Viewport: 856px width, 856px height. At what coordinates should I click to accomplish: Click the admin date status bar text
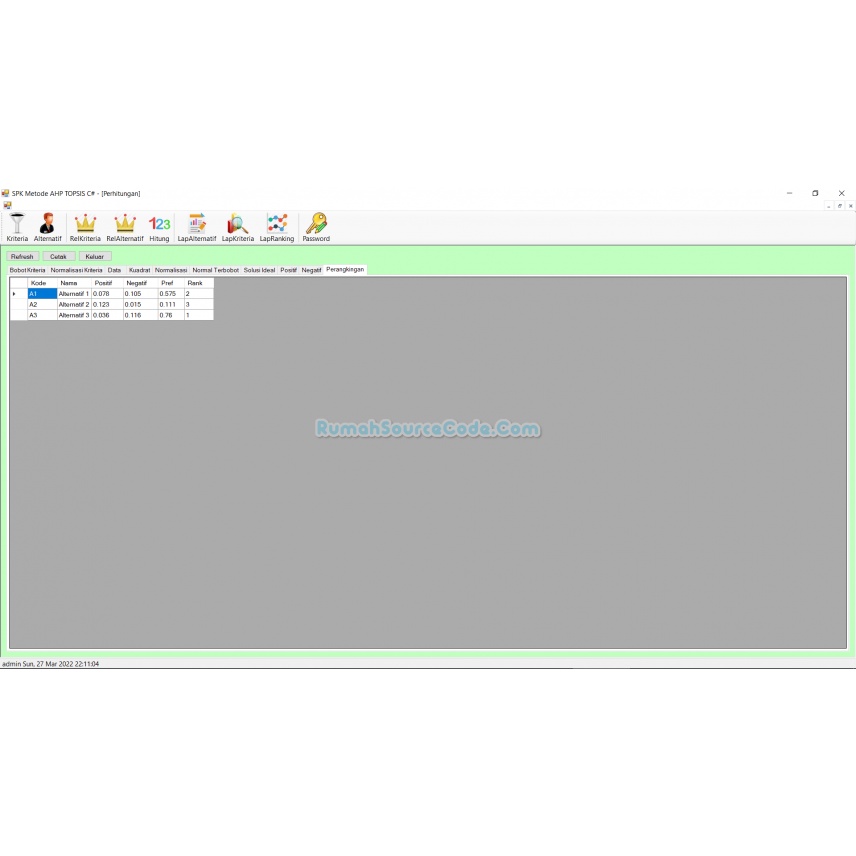[x=50, y=664]
